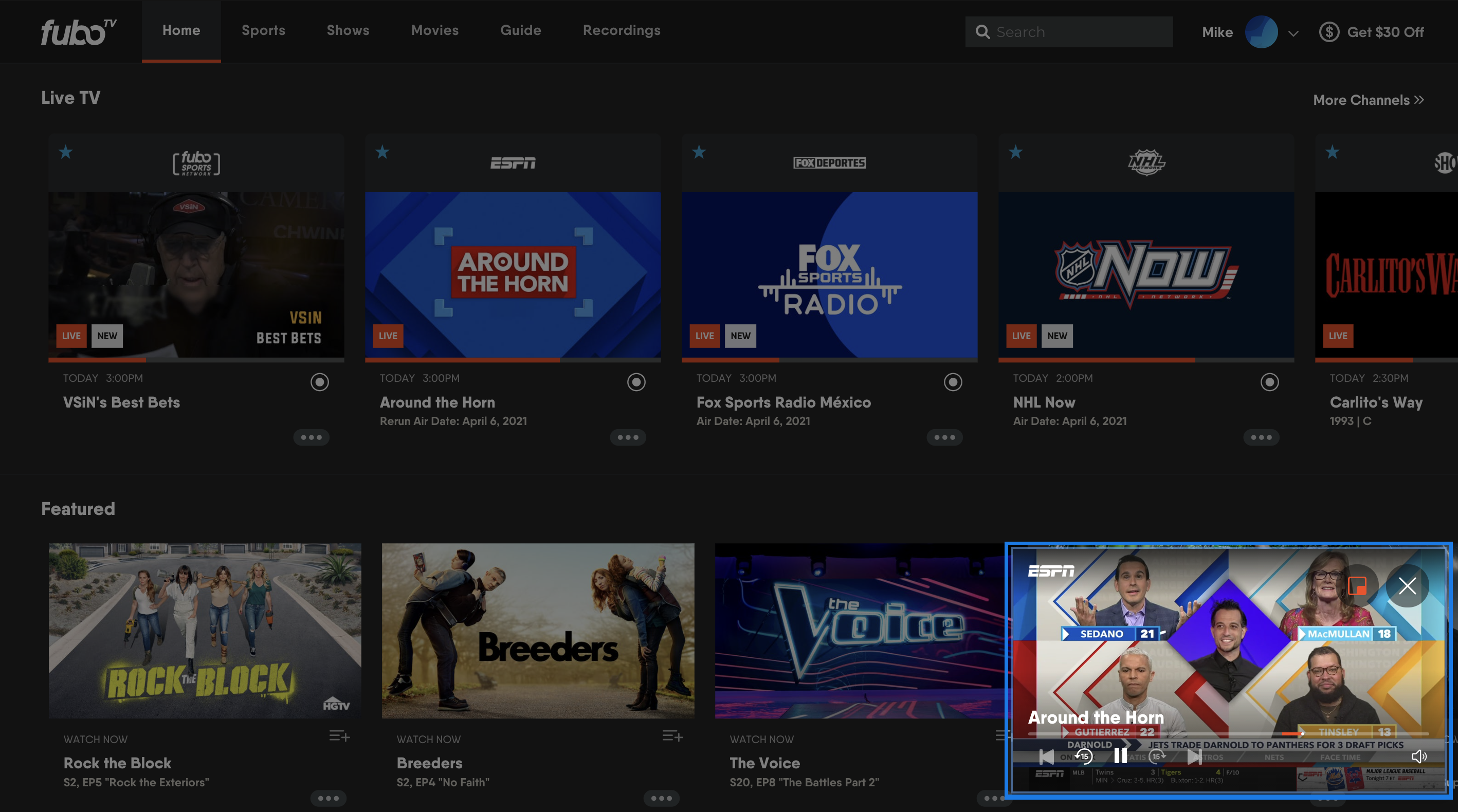Jump to start with previous button

tap(1047, 756)
